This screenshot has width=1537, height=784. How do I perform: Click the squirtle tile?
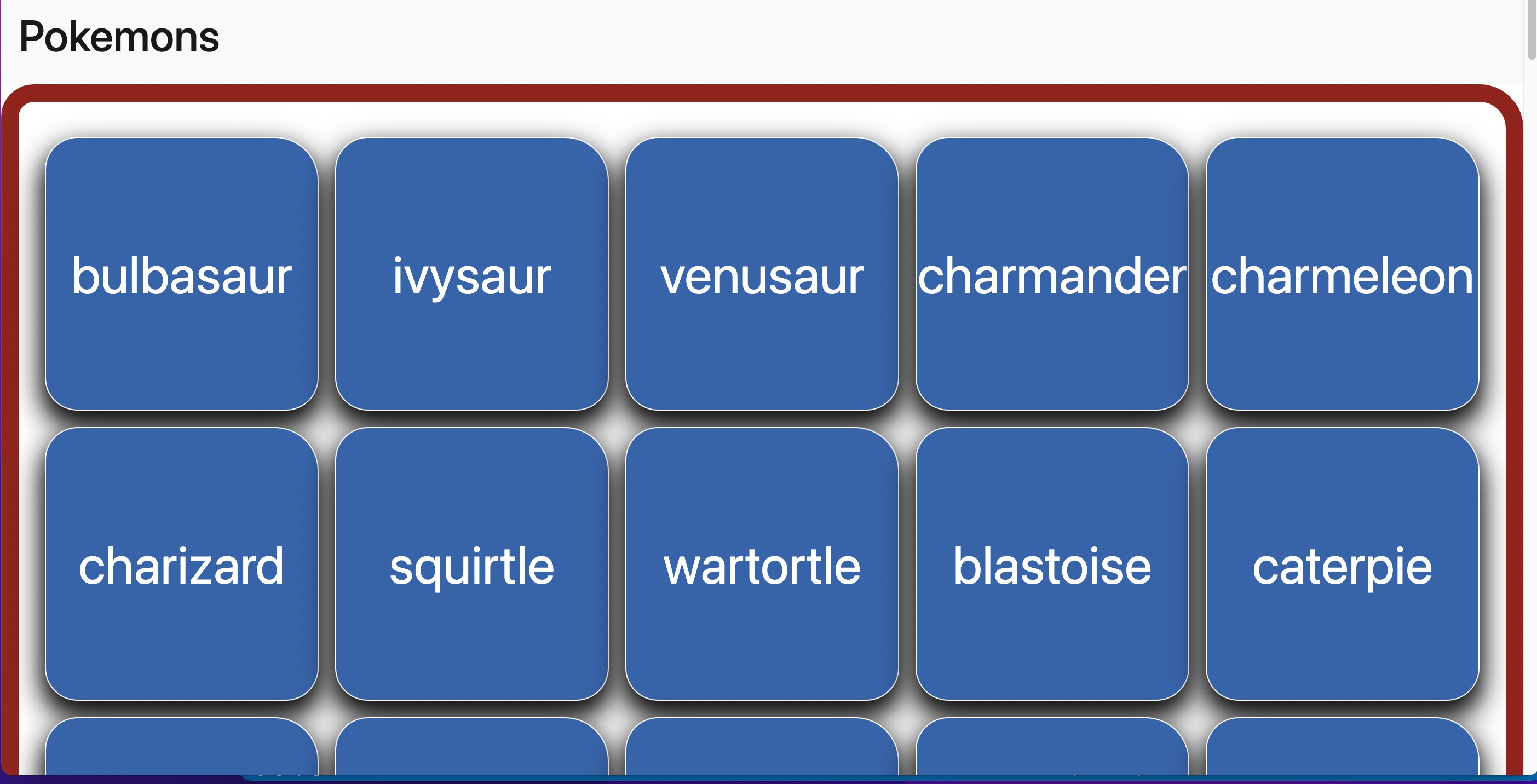[471, 564]
